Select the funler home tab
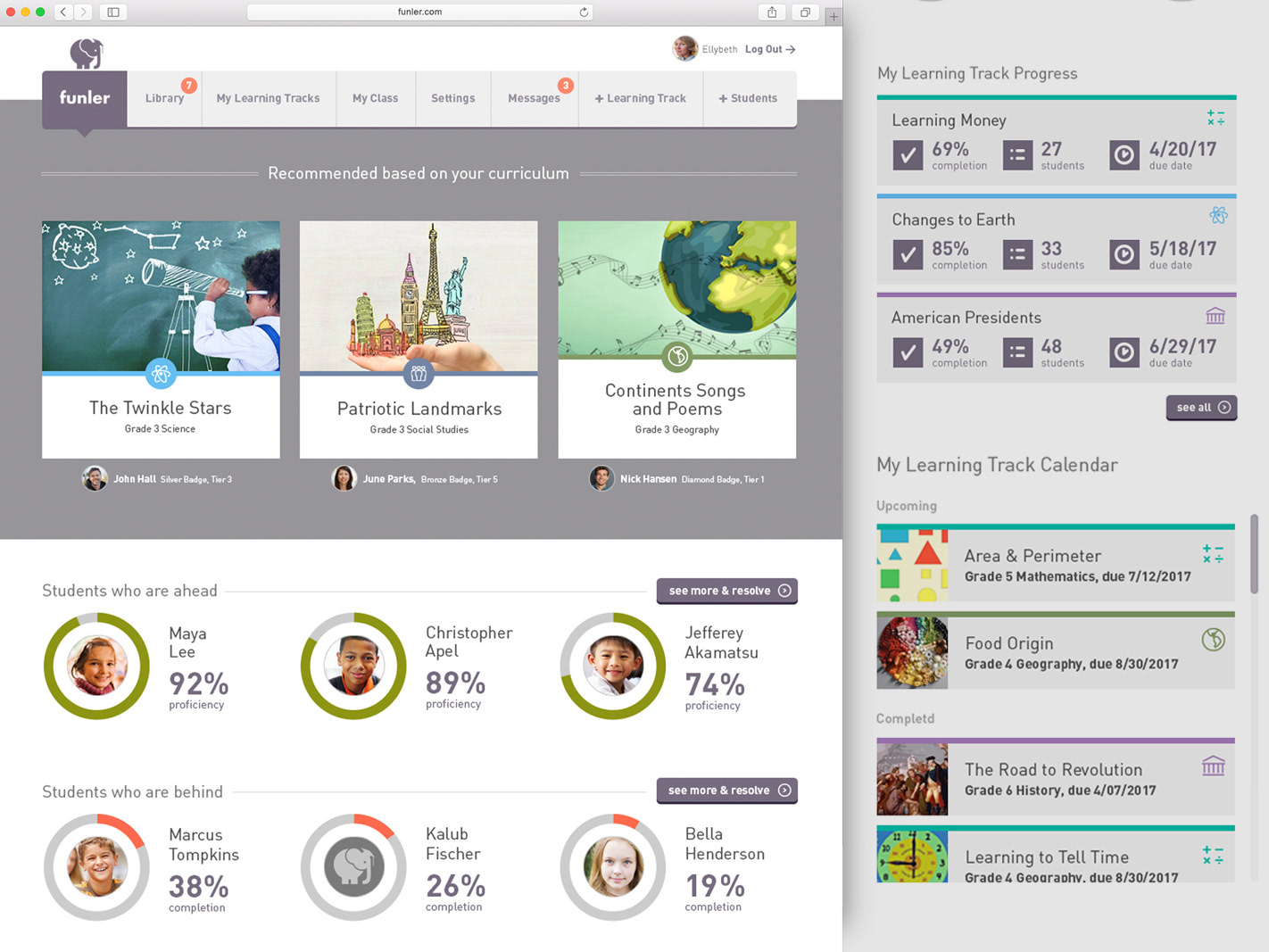The width and height of the screenshot is (1269, 952). pyautogui.click(x=85, y=99)
